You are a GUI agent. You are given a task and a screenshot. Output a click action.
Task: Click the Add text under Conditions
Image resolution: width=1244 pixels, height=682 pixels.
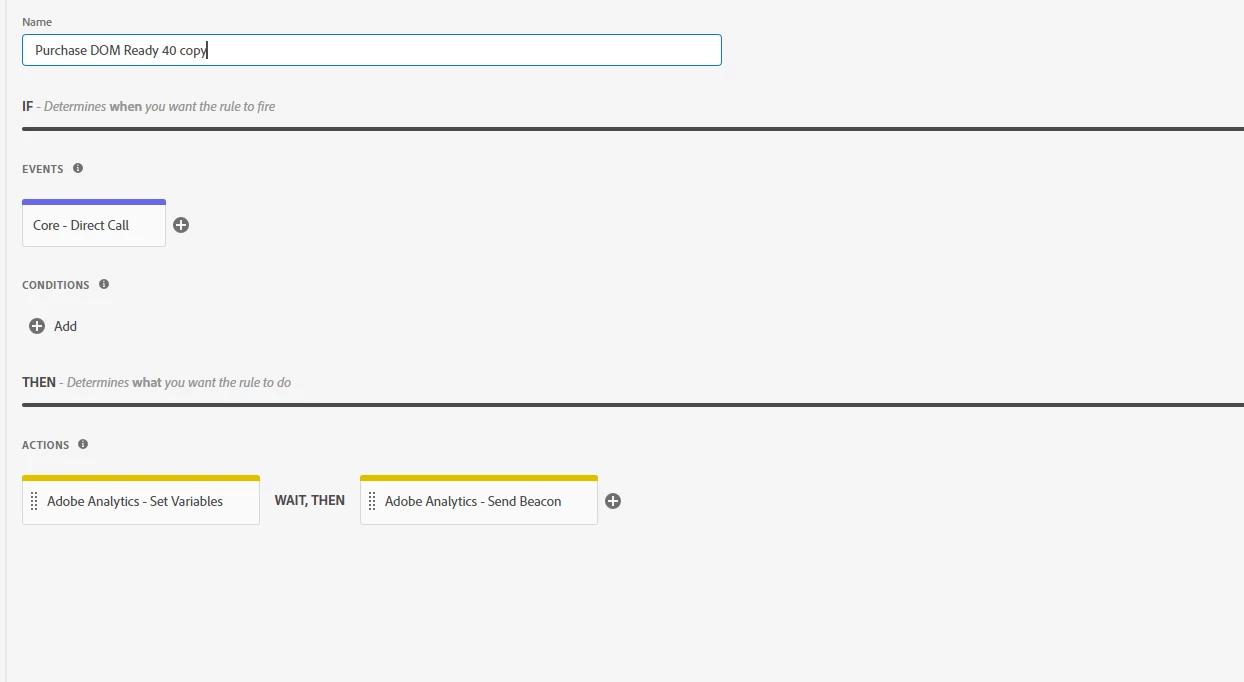click(x=65, y=326)
